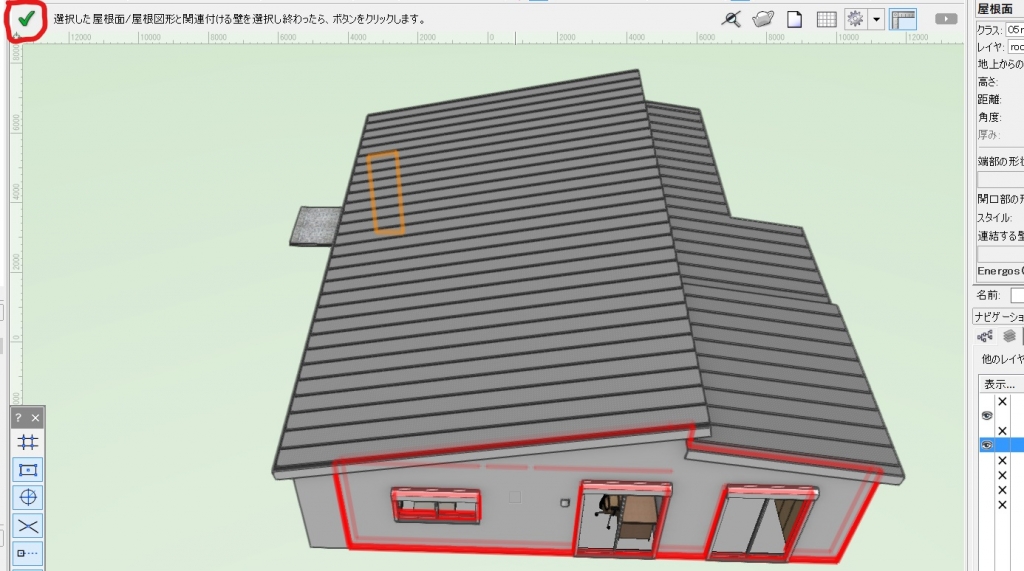Open the レイヤ layer dropdown field

(1014, 47)
